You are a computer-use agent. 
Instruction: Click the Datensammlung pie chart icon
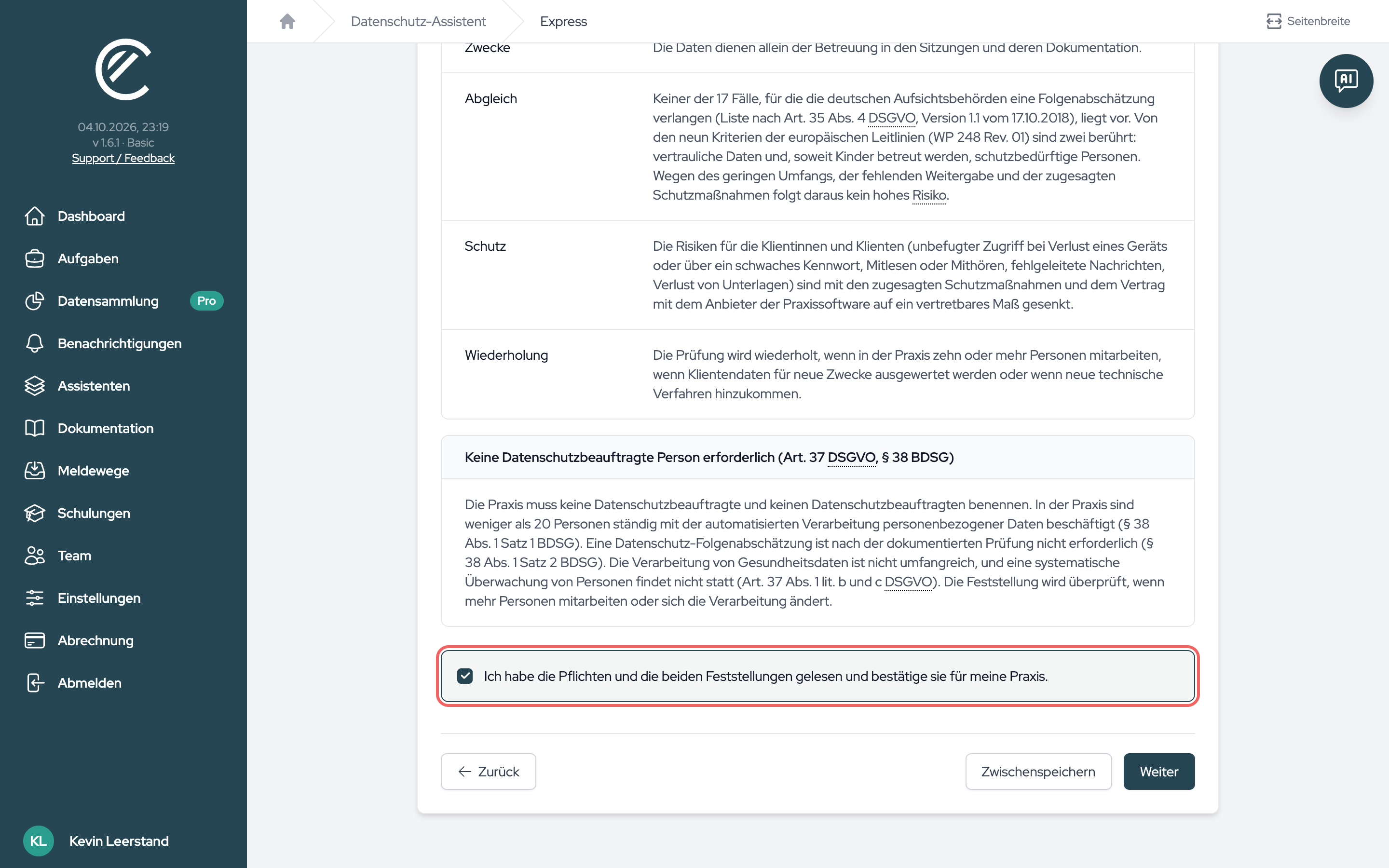(34, 301)
